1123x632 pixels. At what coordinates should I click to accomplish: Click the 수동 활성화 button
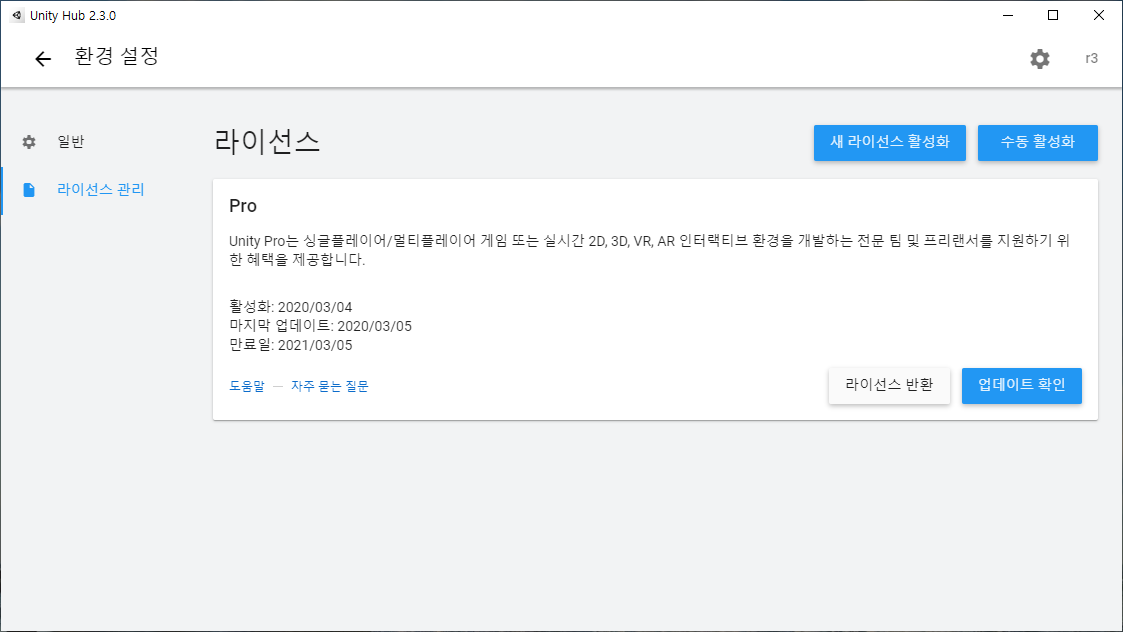point(1038,143)
